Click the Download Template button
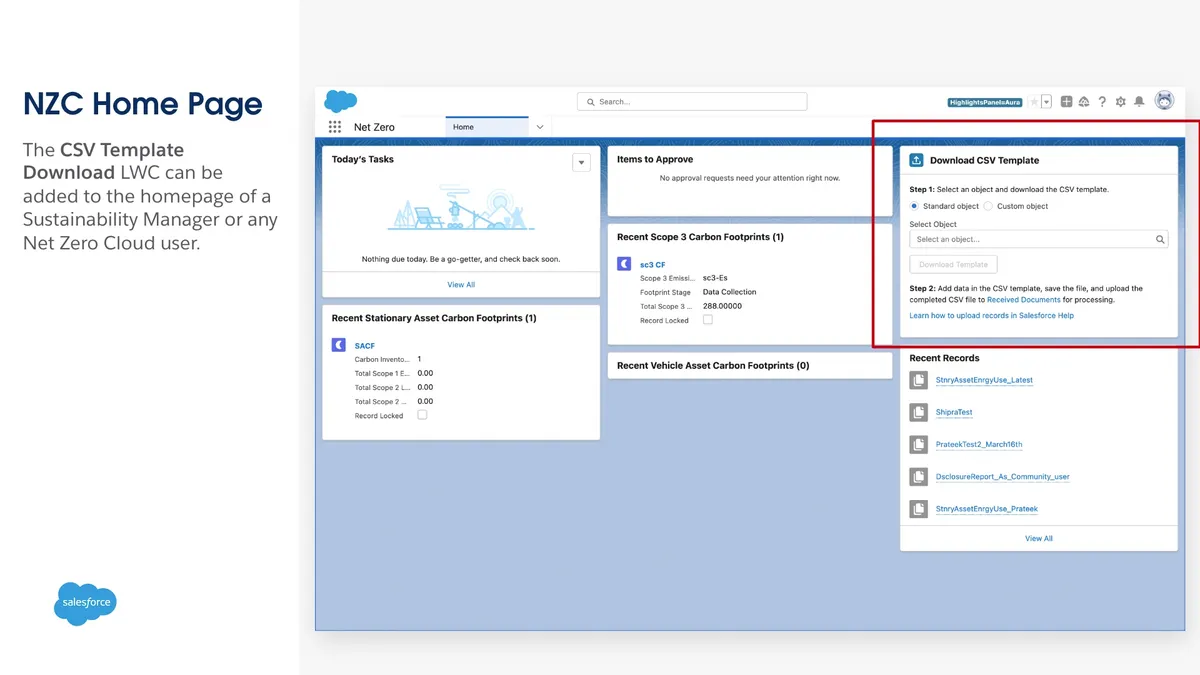 point(953,265)
